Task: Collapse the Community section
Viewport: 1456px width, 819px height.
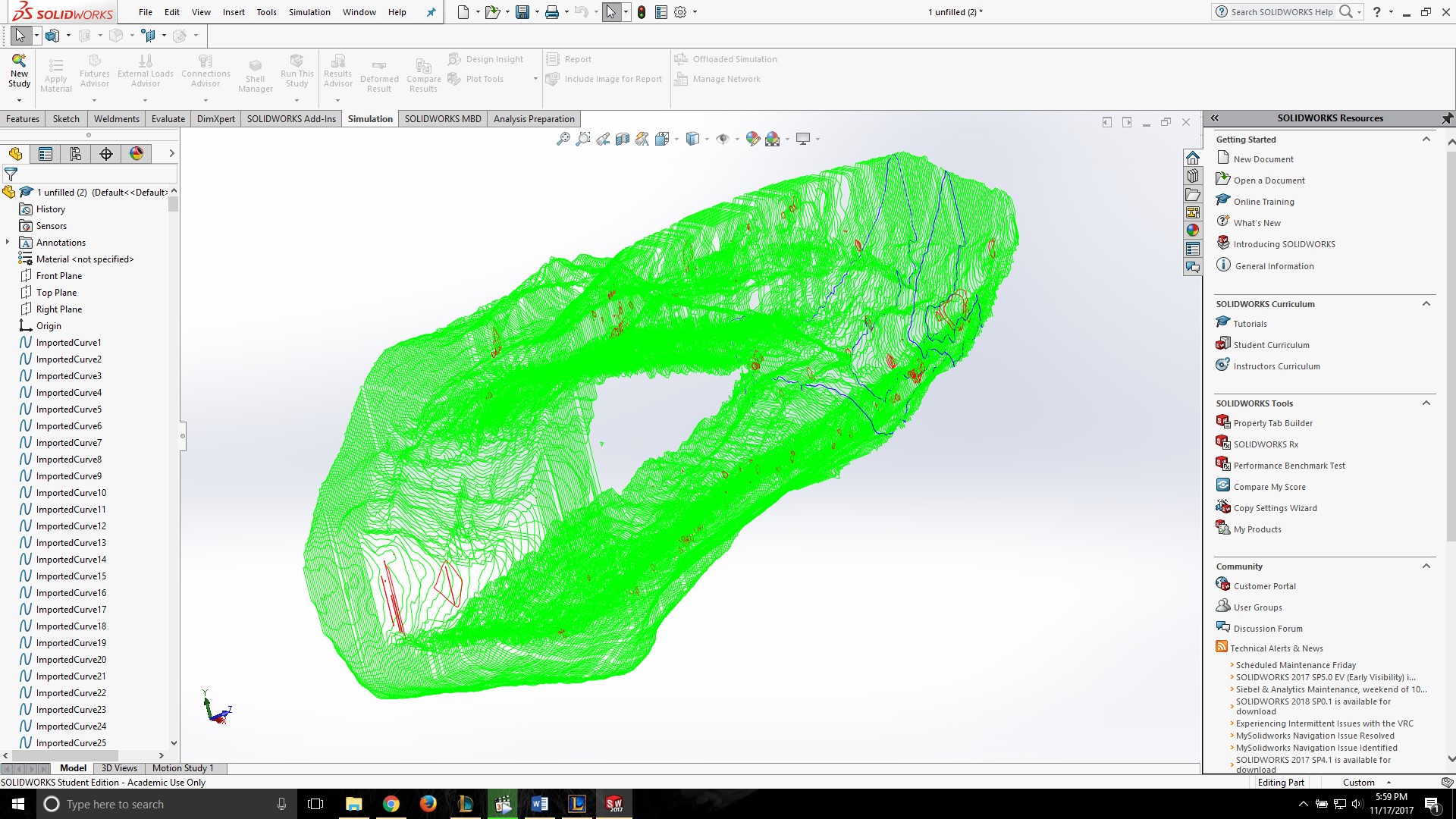Action: 1426,566
